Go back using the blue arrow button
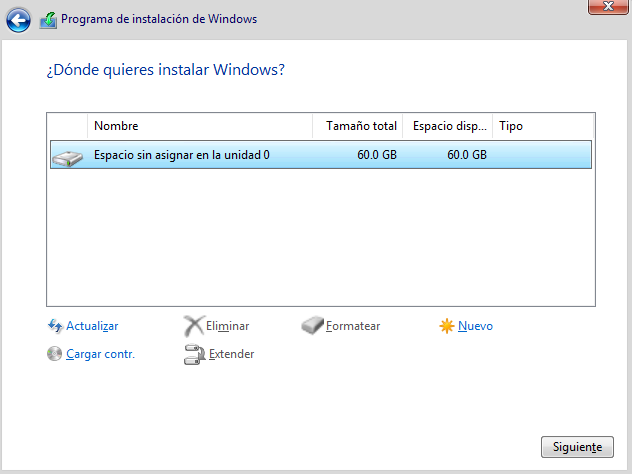Screen dimensions: 632x474 pyautogui.click(x=18, y=20)
